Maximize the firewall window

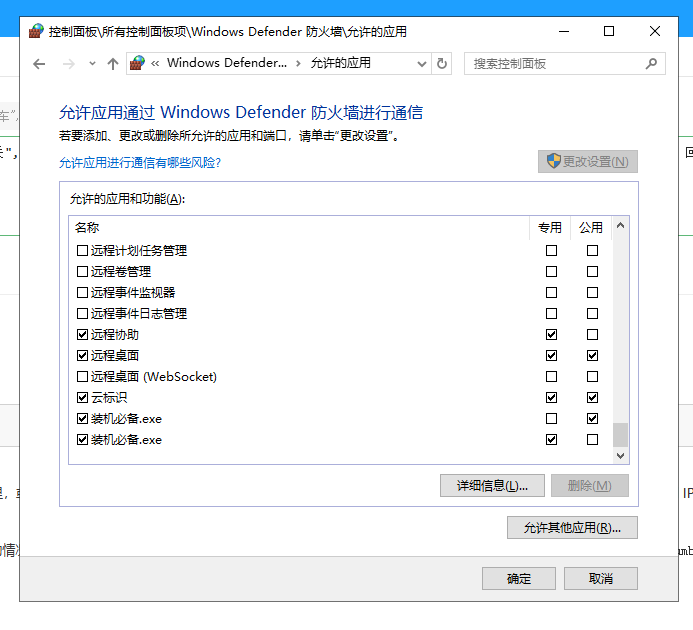point(609,31)
